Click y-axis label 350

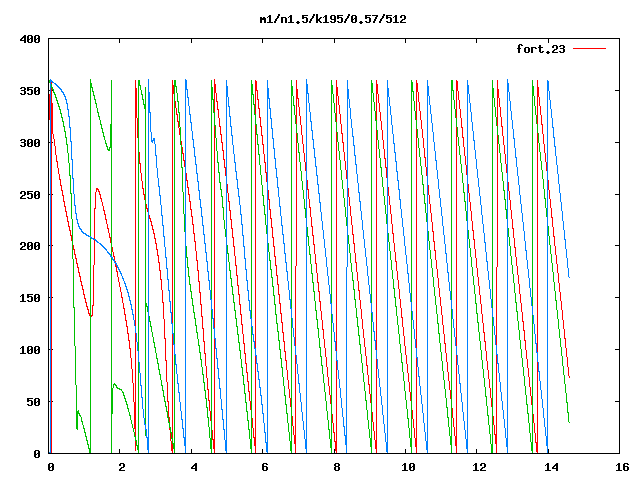pos(30,91)
